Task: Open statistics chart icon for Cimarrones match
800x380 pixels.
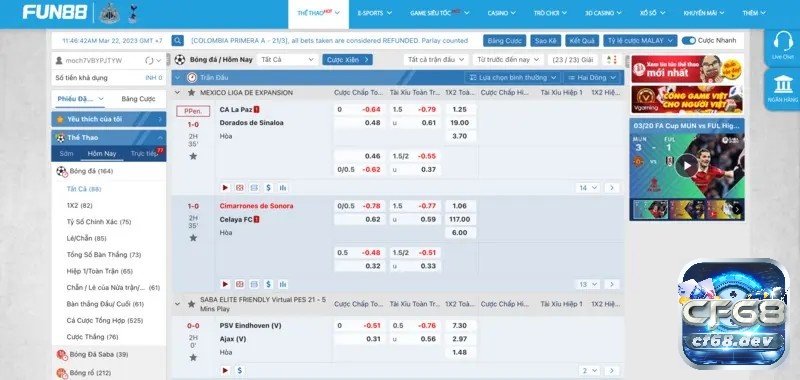Action: (283, 284)
